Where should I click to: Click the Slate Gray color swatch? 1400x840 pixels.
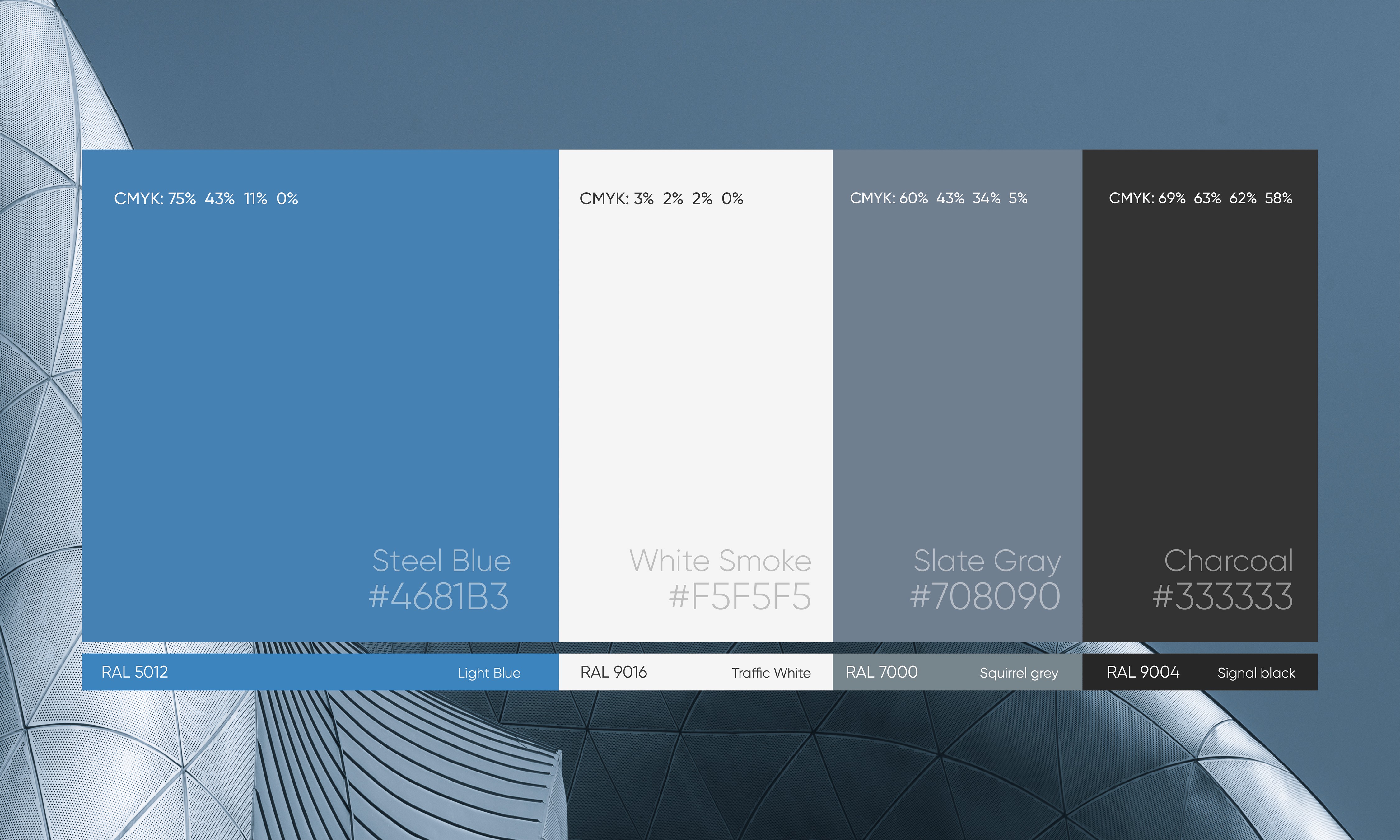click(957, 368)
